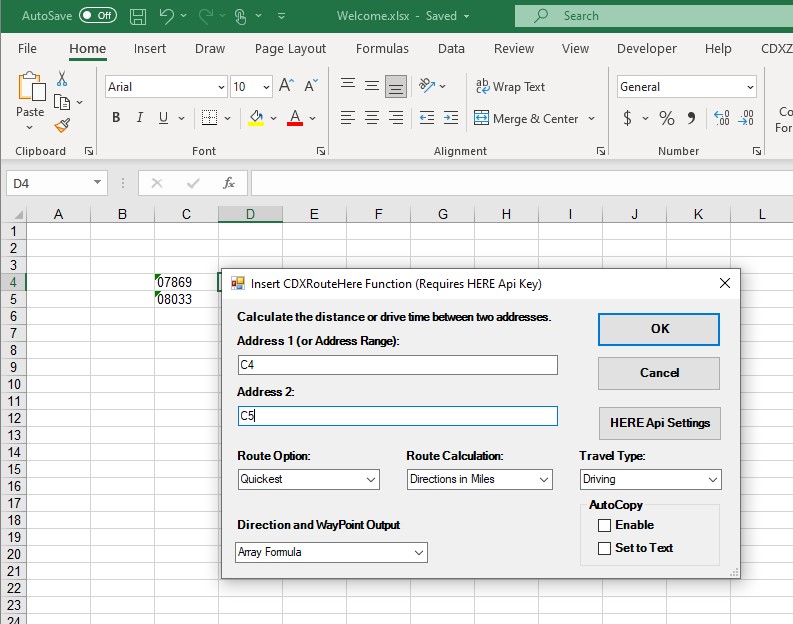Click the Cut scissors icon

pyautogui.click(x=62, y=78)
